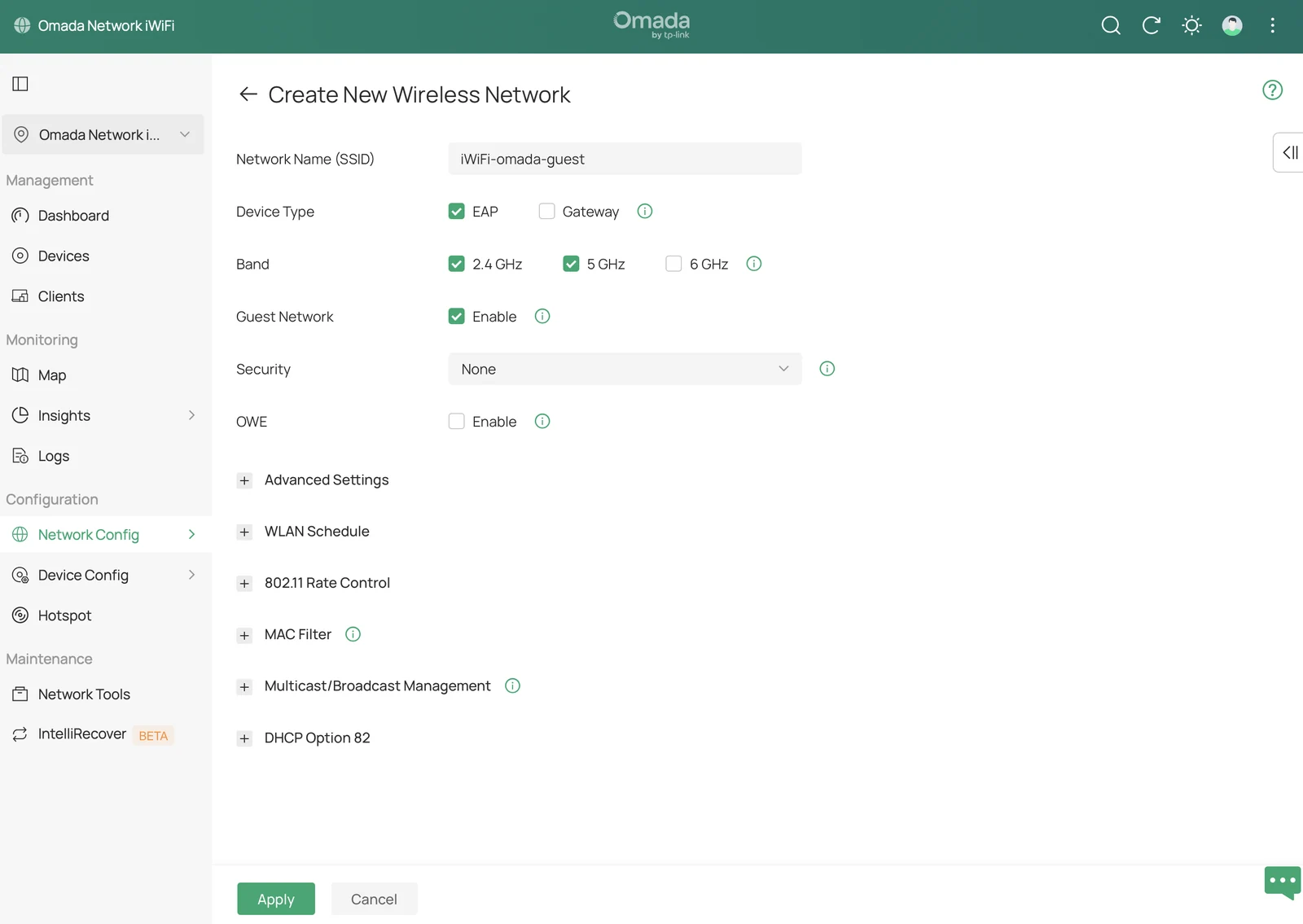Uncheck the 5 GHz band
1303x924 pixels.
coord(571,264)
